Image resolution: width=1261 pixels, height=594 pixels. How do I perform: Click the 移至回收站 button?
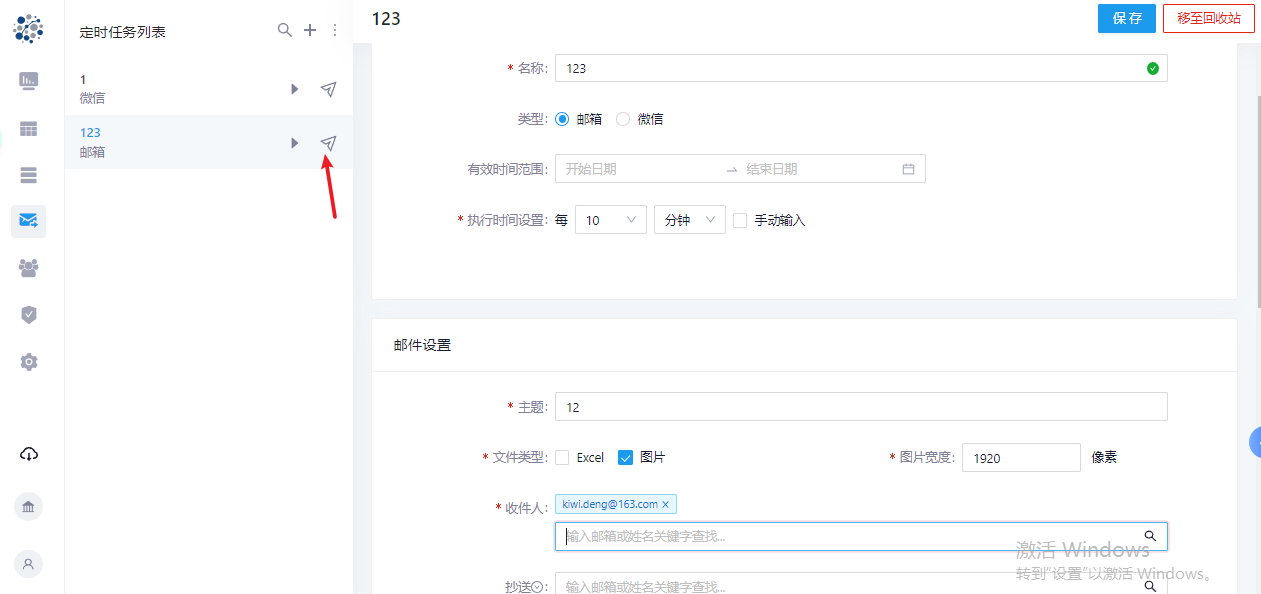(x=1208, y=18)
